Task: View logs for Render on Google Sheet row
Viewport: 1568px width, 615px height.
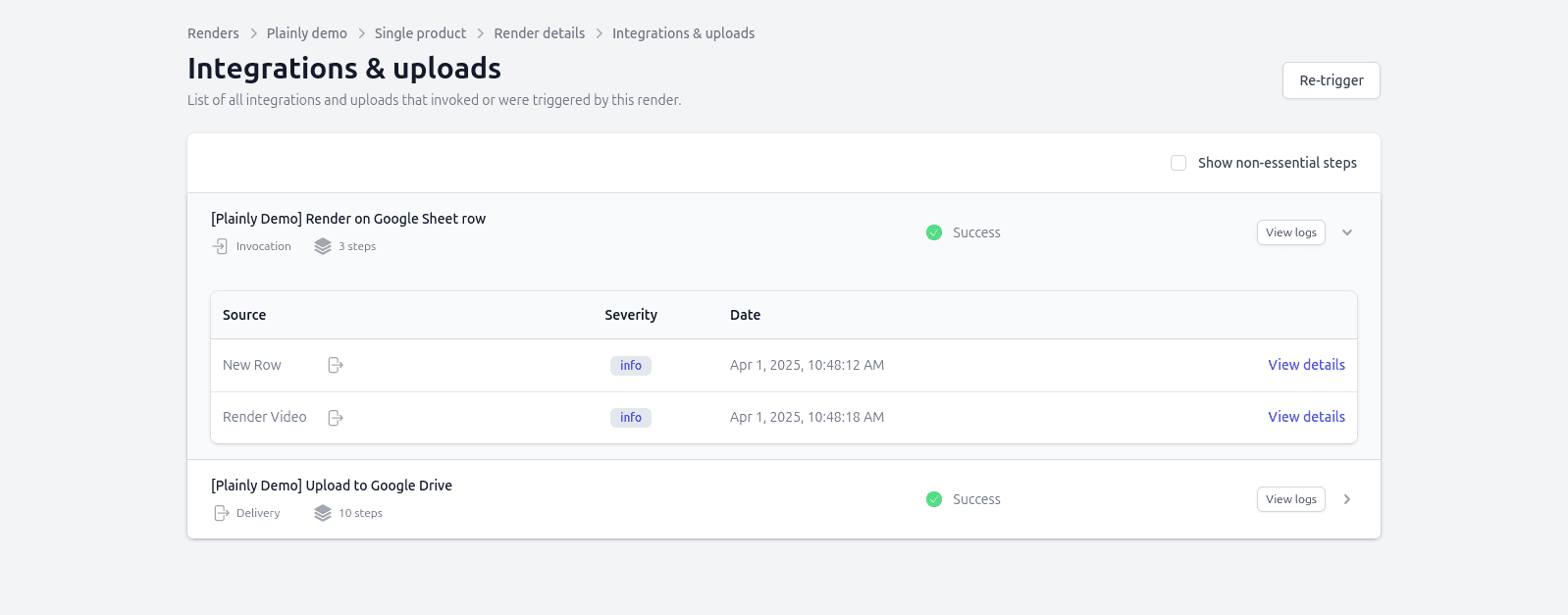Action: [x=1290, y=232]
